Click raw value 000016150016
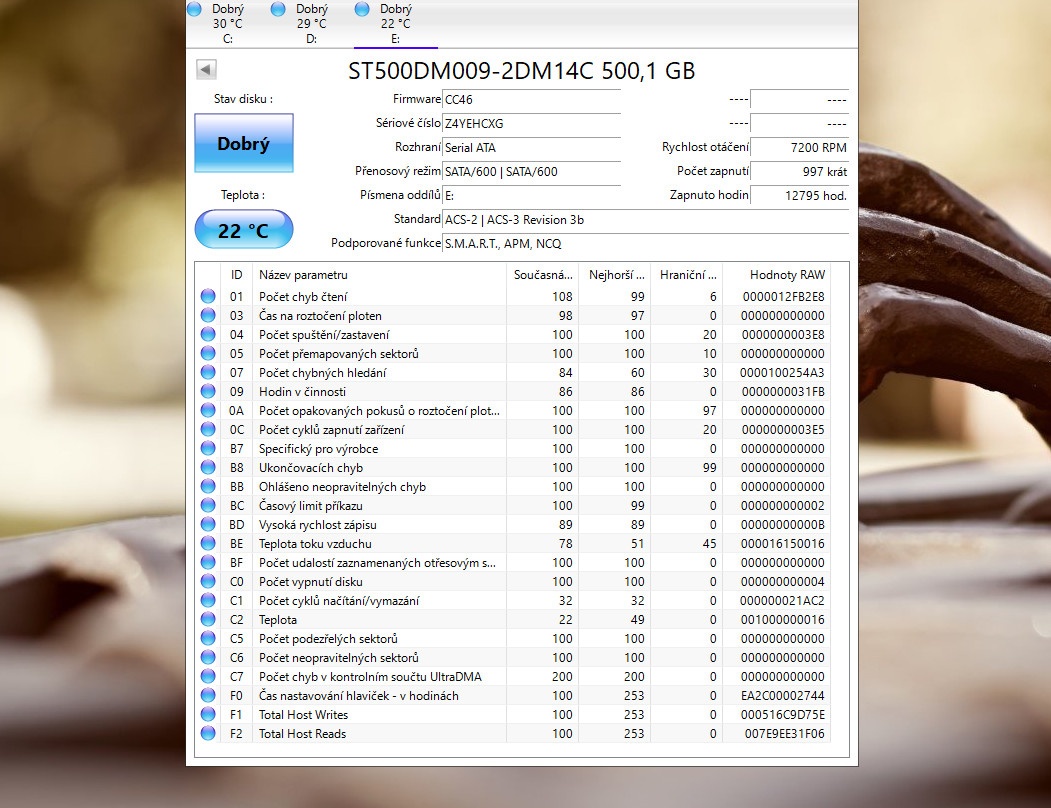Screen dimensions: 1051x808 click(x=783, y=544)
